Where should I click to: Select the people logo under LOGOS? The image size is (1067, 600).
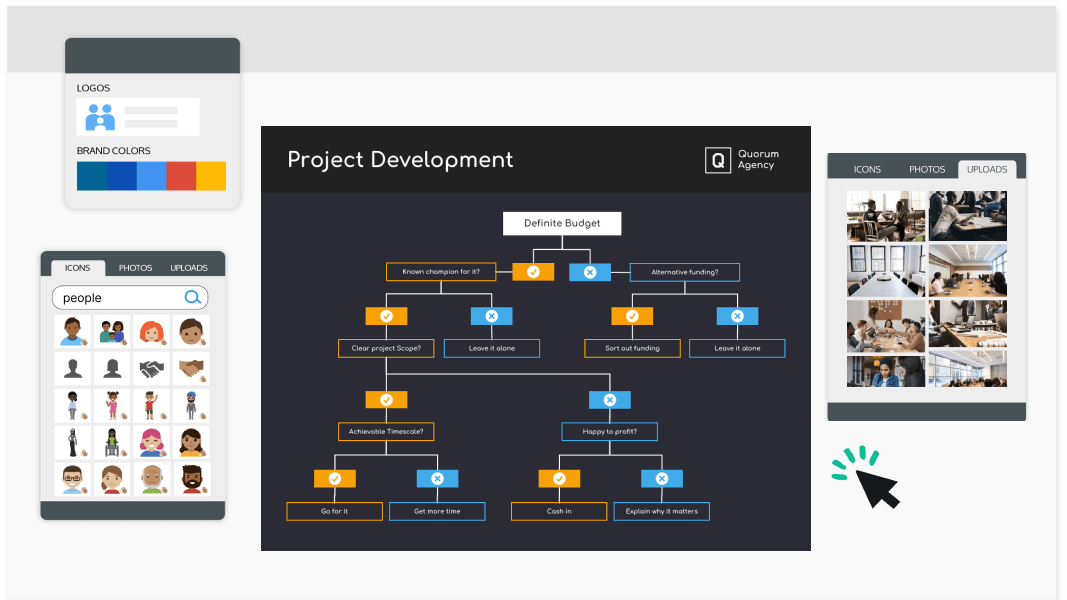tap(100, 117)
